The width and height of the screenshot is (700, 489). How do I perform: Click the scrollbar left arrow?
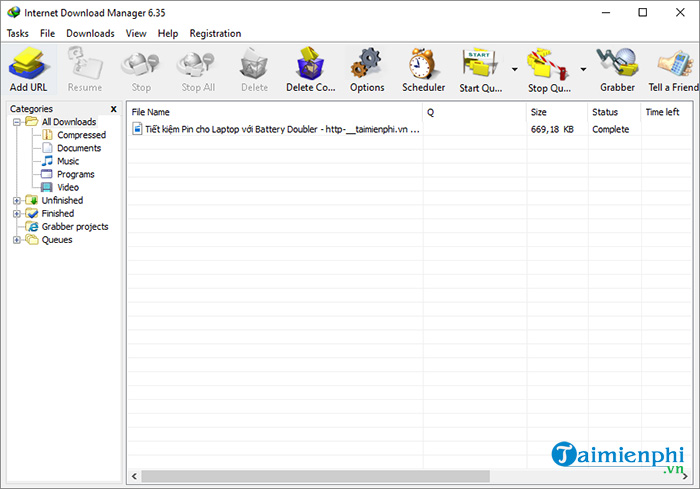[x=134, y=476]
